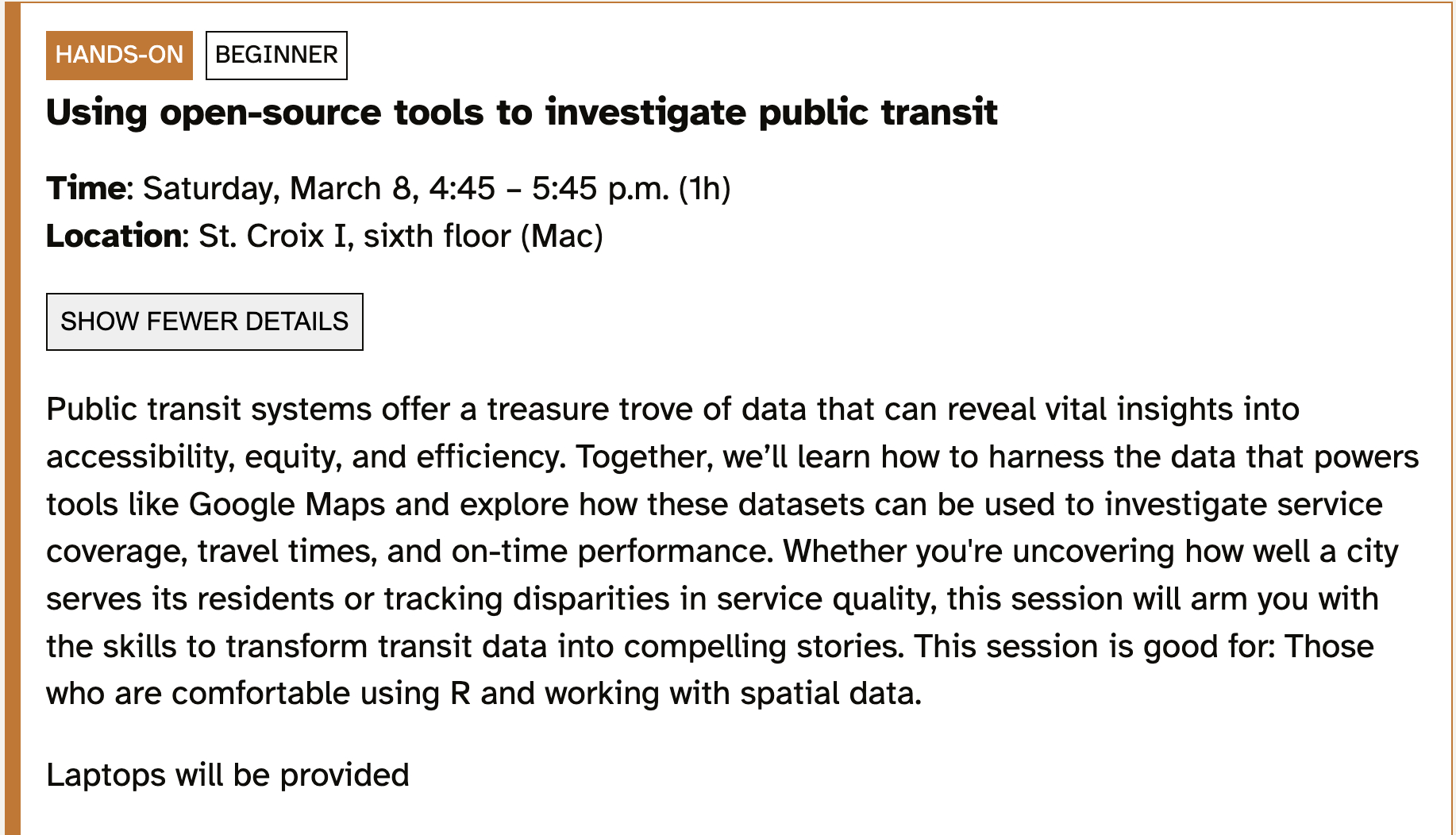1456x835 pixels.
Task: Click the session title about public transit
Action: tap(522, 112)
